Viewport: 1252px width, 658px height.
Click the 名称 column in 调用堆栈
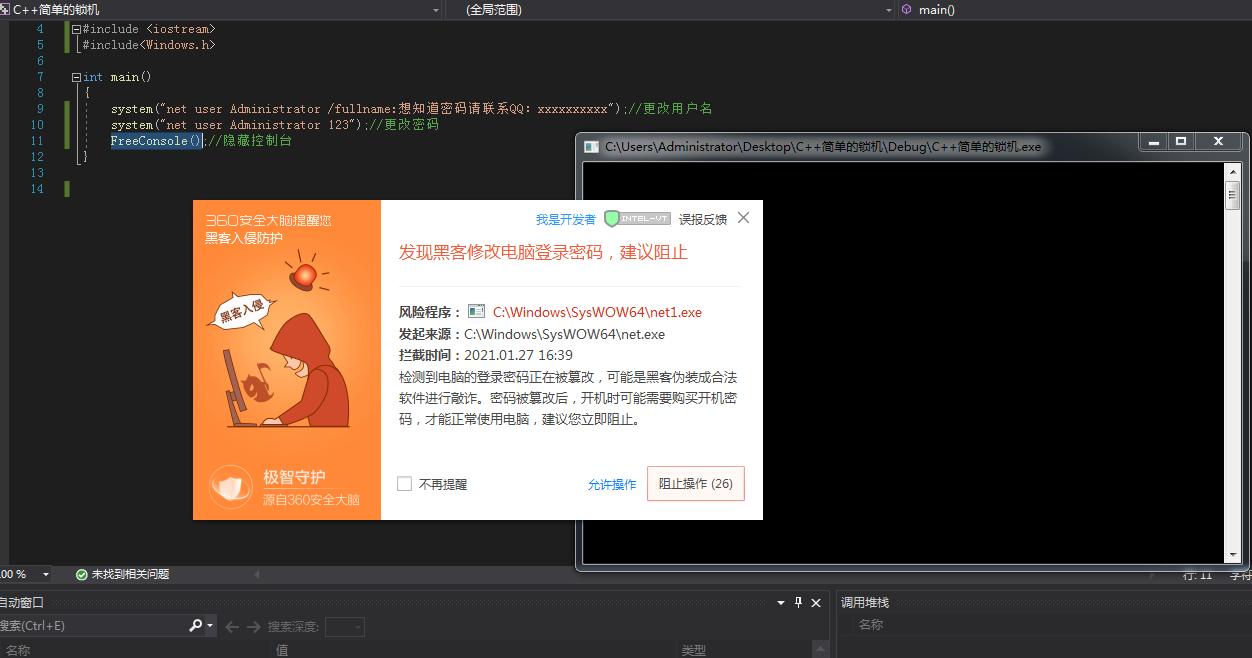[x=871, y=625]
